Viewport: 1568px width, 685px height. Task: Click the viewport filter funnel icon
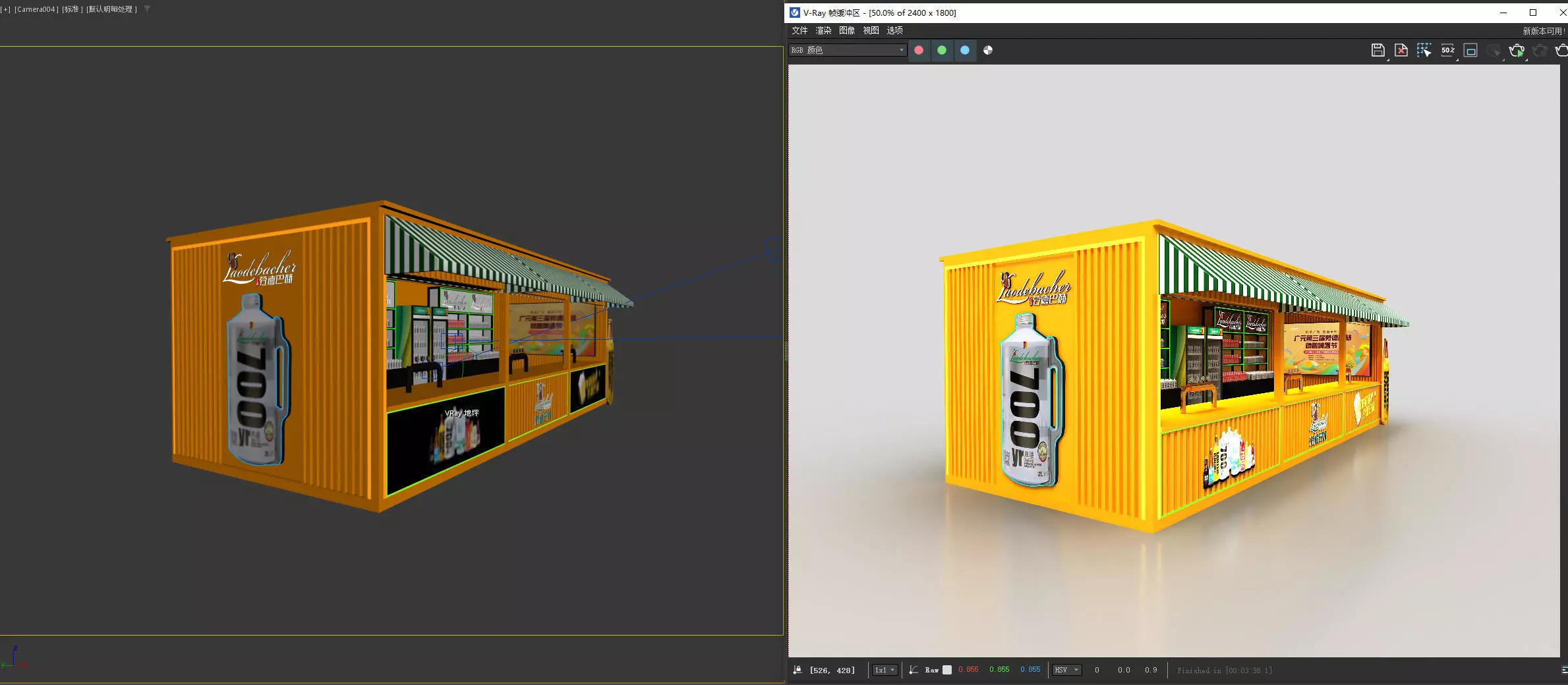tap(147, 9)
